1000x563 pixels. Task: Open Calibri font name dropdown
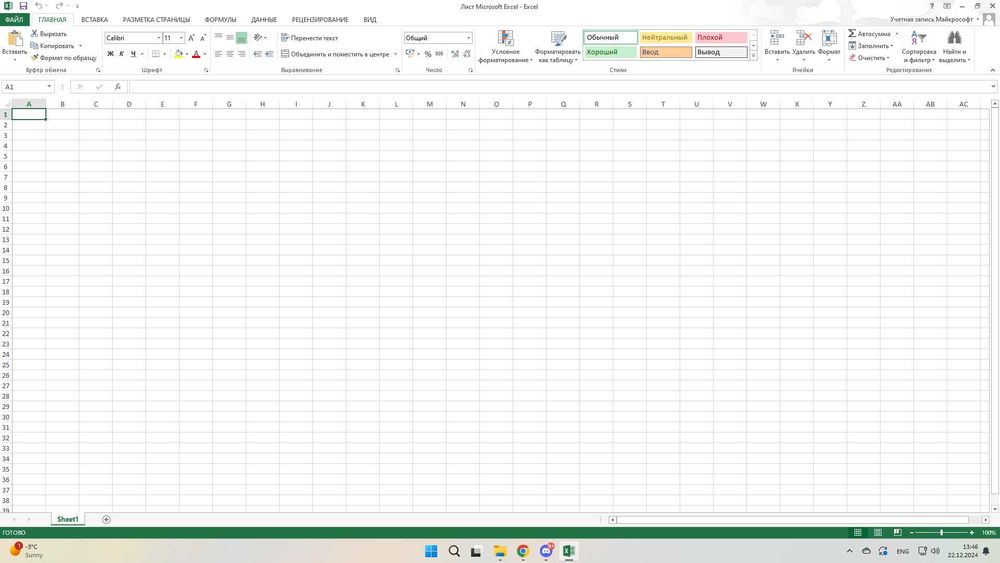[158, 38]
